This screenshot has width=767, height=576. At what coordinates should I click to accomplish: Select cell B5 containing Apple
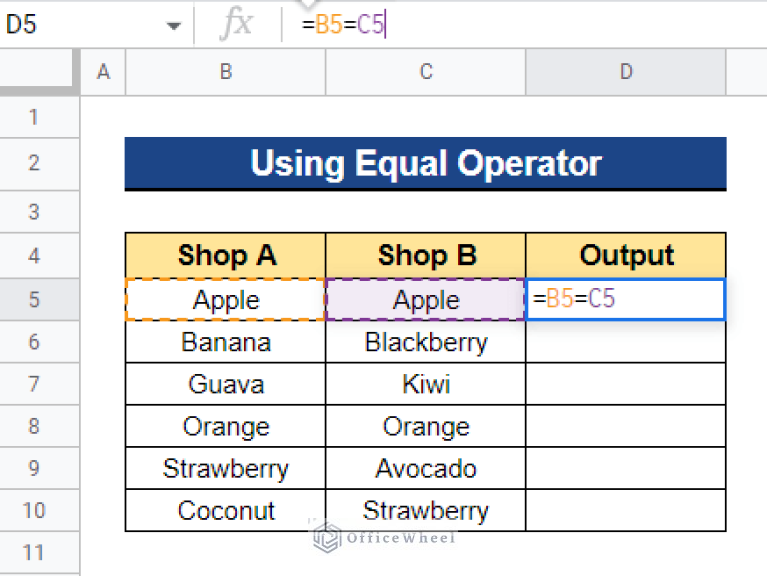pyautogui.click(x=226, y=300)
